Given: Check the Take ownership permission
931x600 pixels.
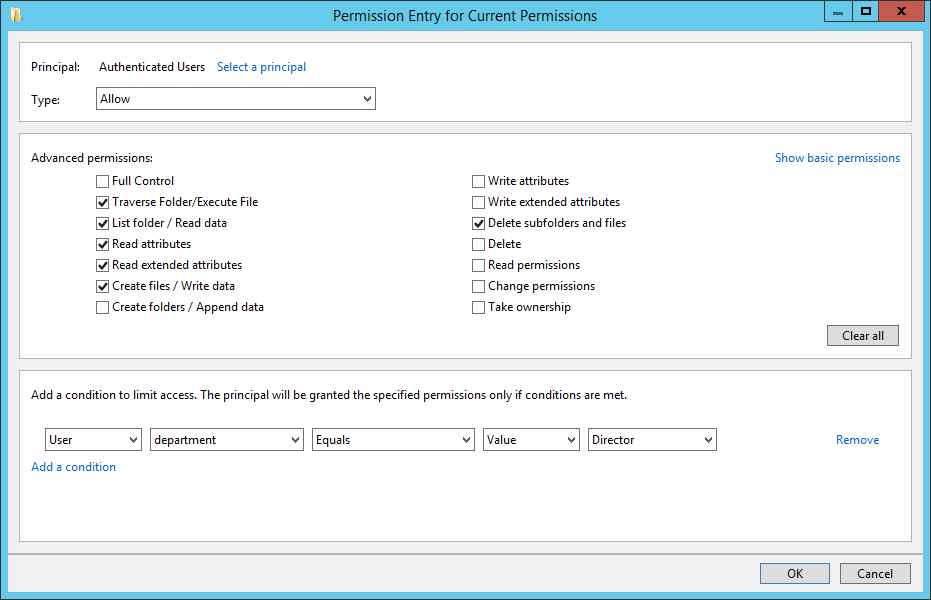Looking at the screenshot, I should tap(478, 307).
